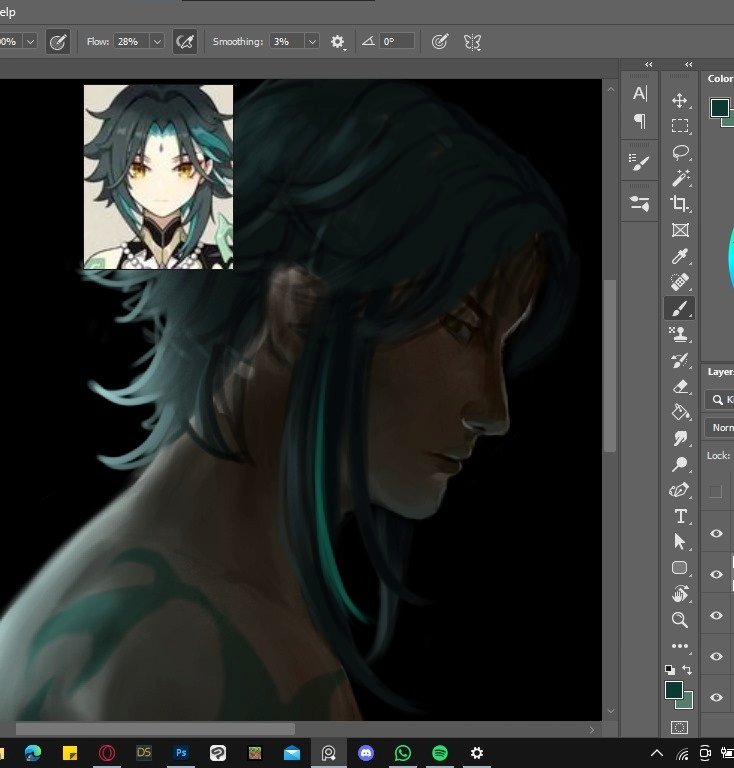Image resolution: width=734 pixels, height=768 pixels.
Task: Select the Zoom magnifier tool
Action: [x=680, y=620]
